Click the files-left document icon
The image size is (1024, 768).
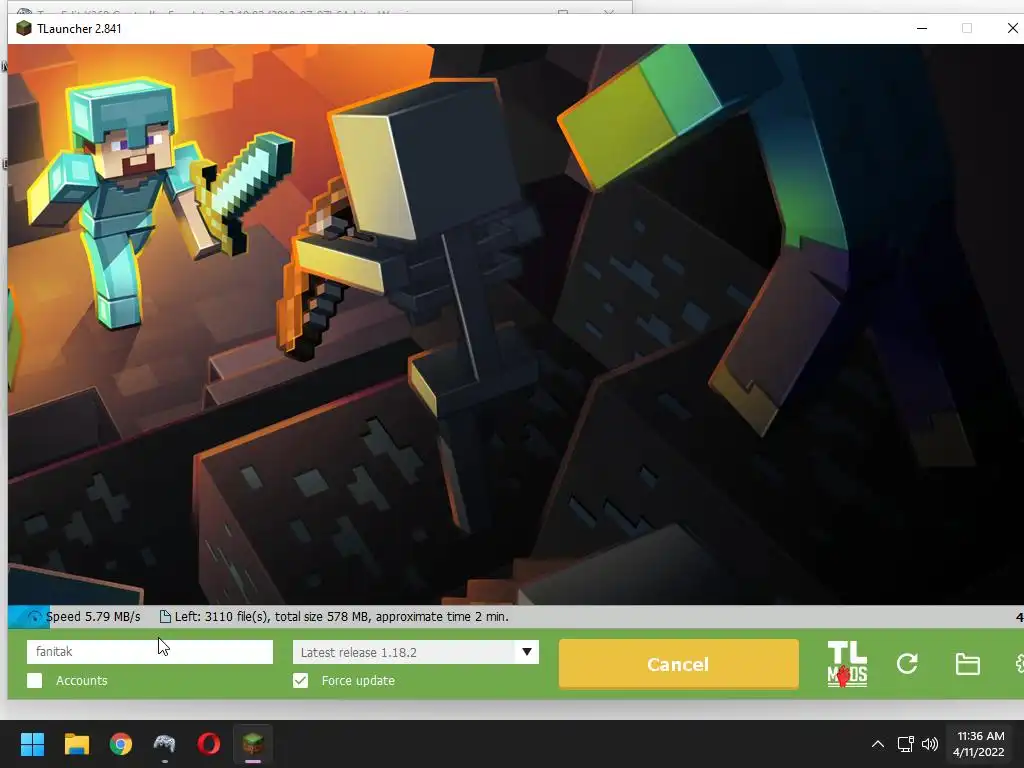(165, 616)
